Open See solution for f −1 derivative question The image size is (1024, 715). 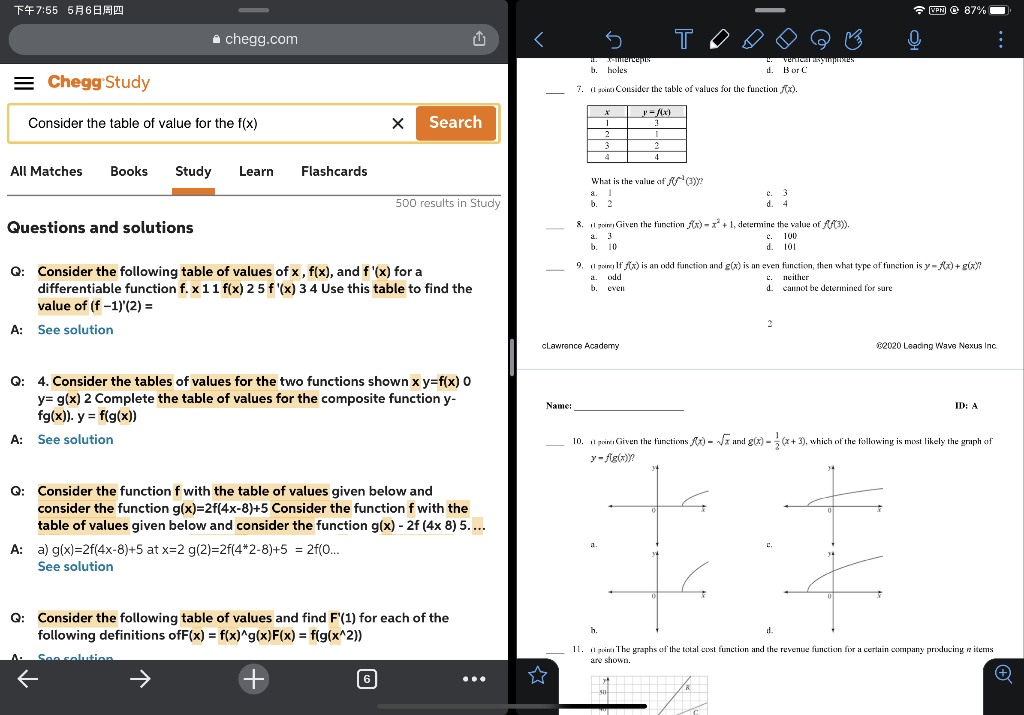coord(75,330)
